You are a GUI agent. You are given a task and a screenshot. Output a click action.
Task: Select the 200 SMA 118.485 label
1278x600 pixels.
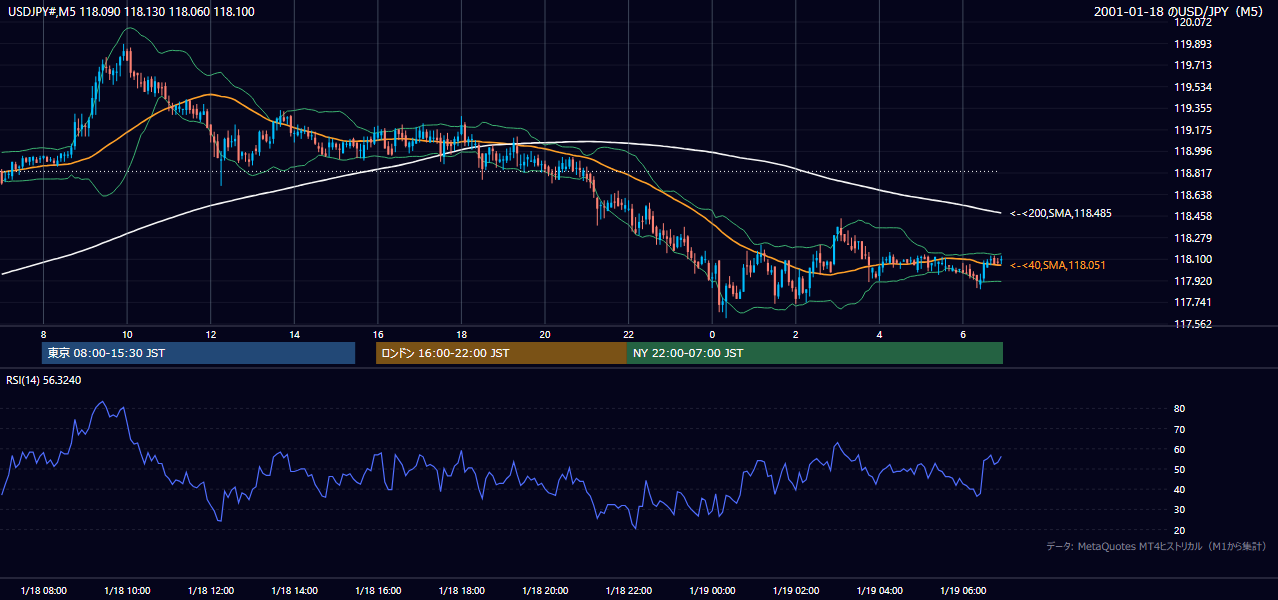[x=1061, y=213]
